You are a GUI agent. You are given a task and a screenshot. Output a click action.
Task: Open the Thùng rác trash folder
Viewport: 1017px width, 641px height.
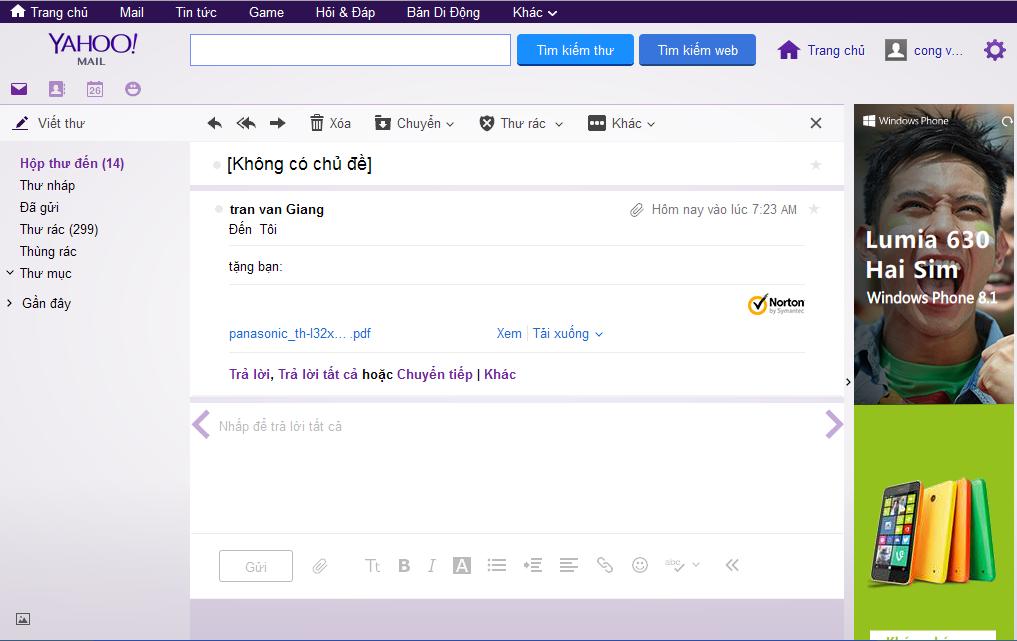pos(48,252)
